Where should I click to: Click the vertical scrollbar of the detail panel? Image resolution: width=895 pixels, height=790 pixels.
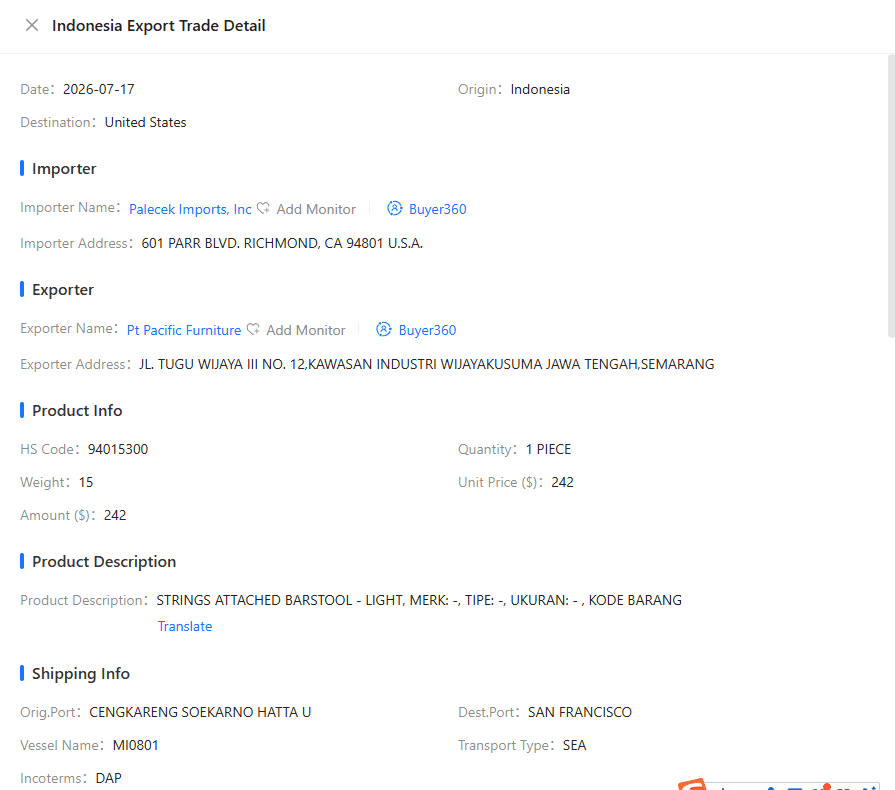click(x=891, y=196)
